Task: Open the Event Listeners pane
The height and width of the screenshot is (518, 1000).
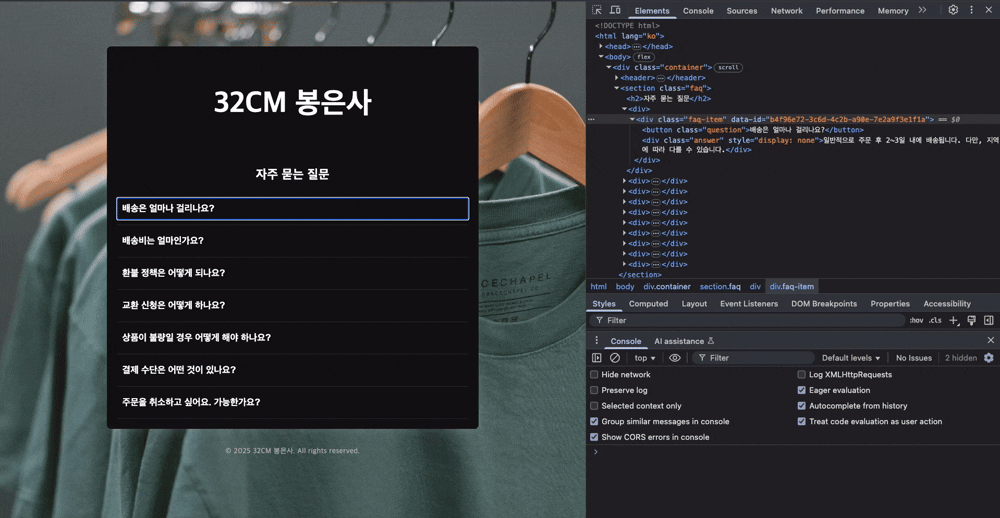Action: coord(749,304)
